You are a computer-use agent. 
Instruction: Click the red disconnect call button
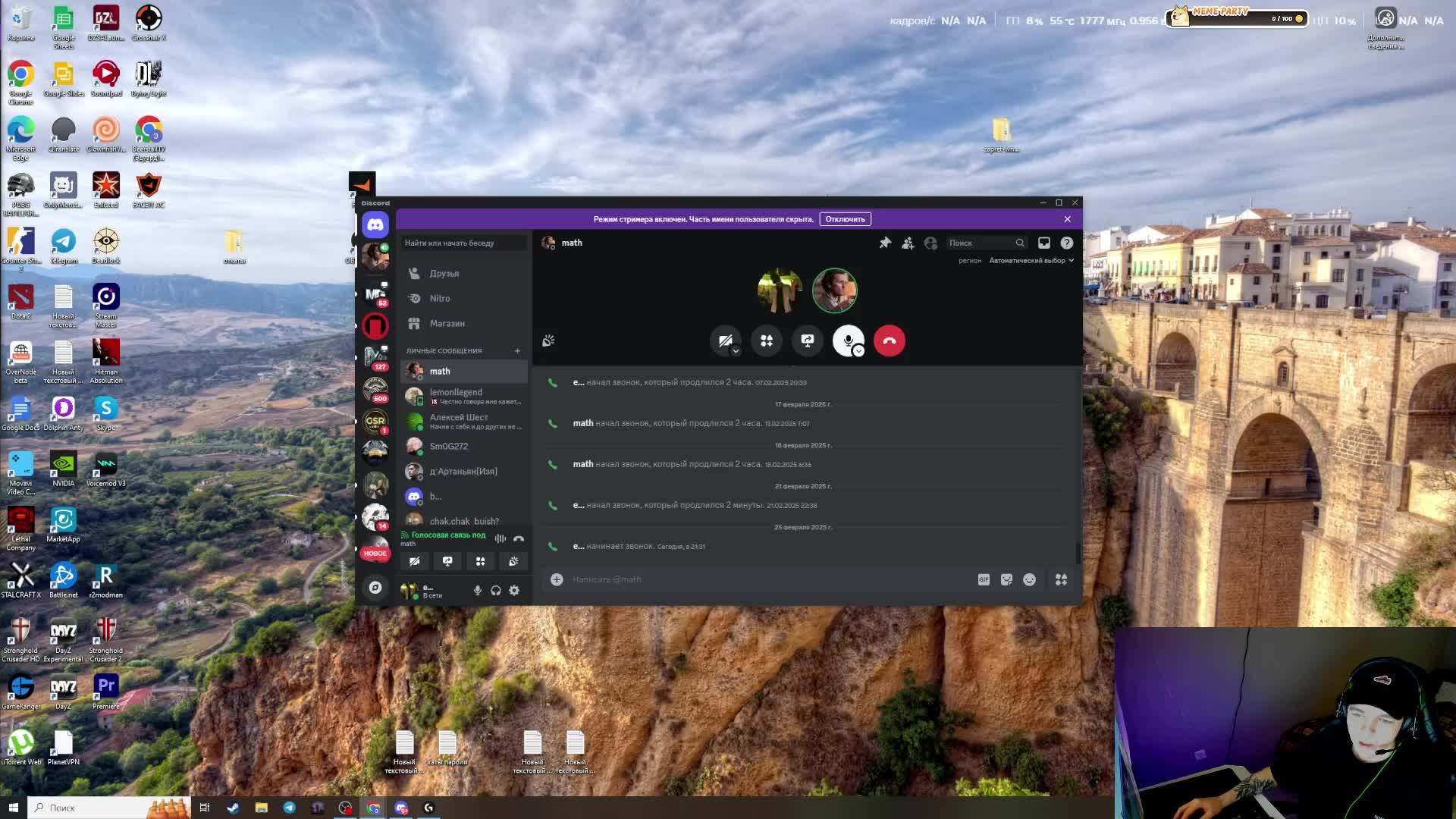point(889,340)
